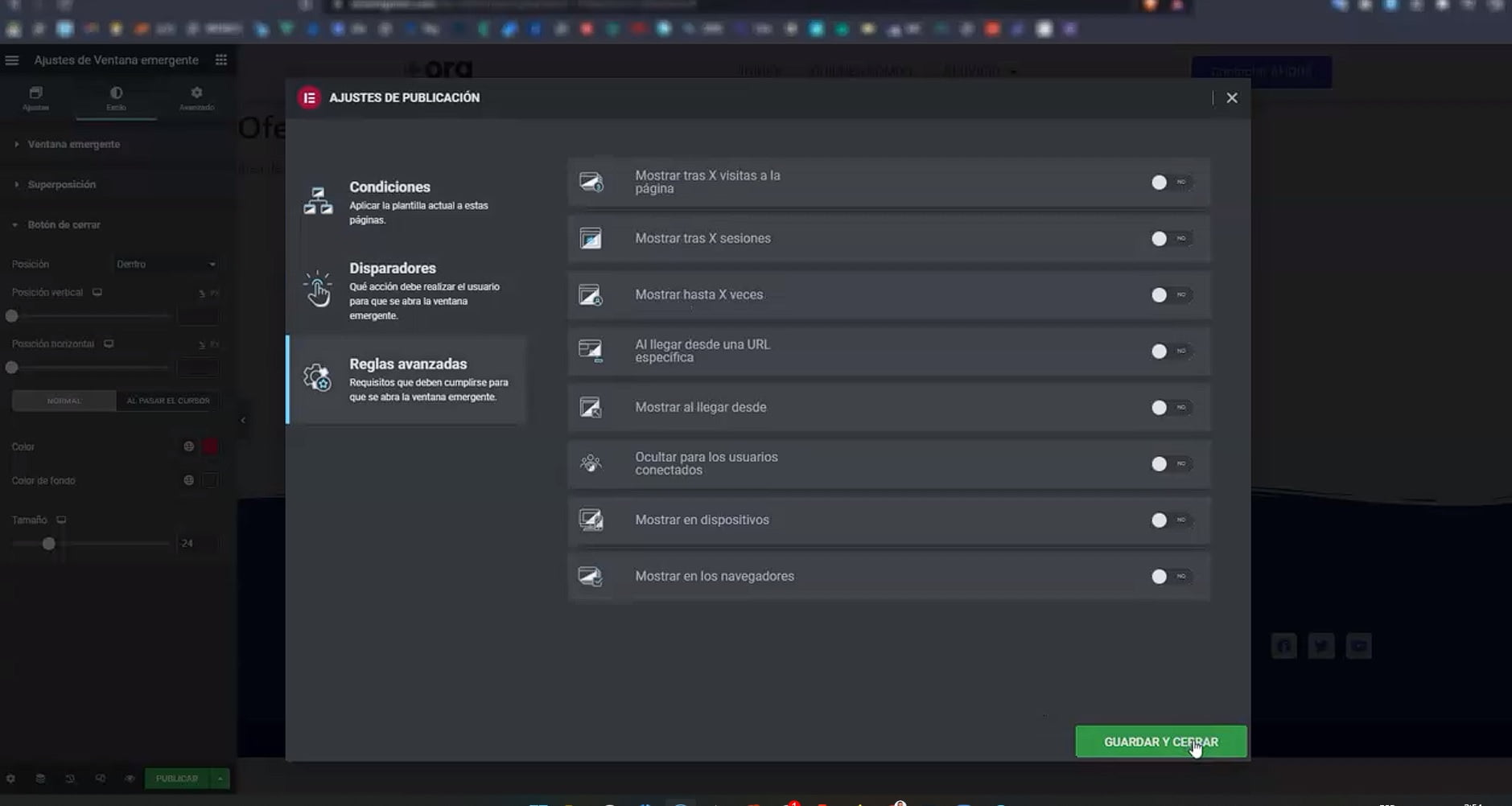1512x806 pixels.
Task: Open the 'Posición' dropdown showing Dentro
Action: pyautogui.click(x=166, y=265)
